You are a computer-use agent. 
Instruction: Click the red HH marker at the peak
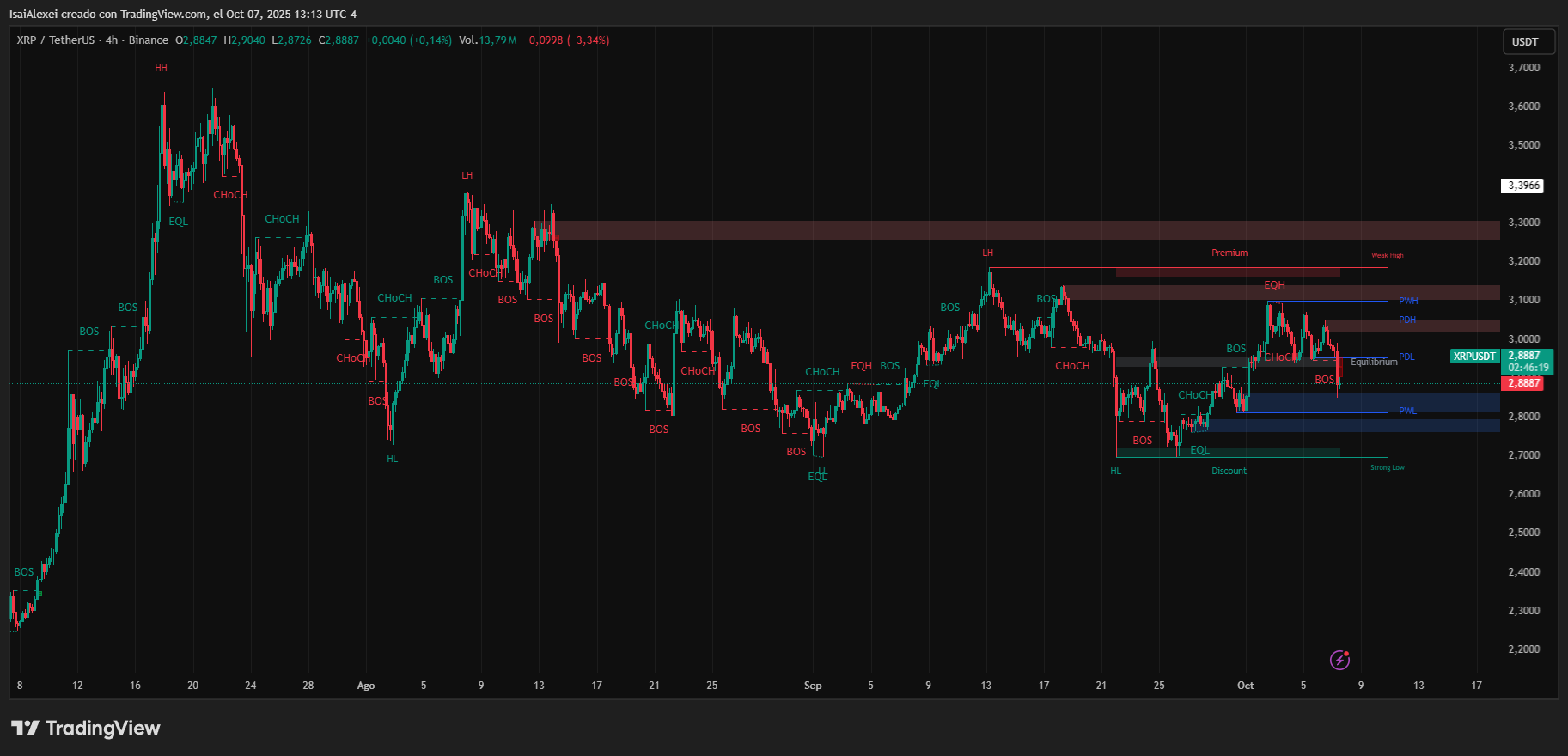(161, 68)
